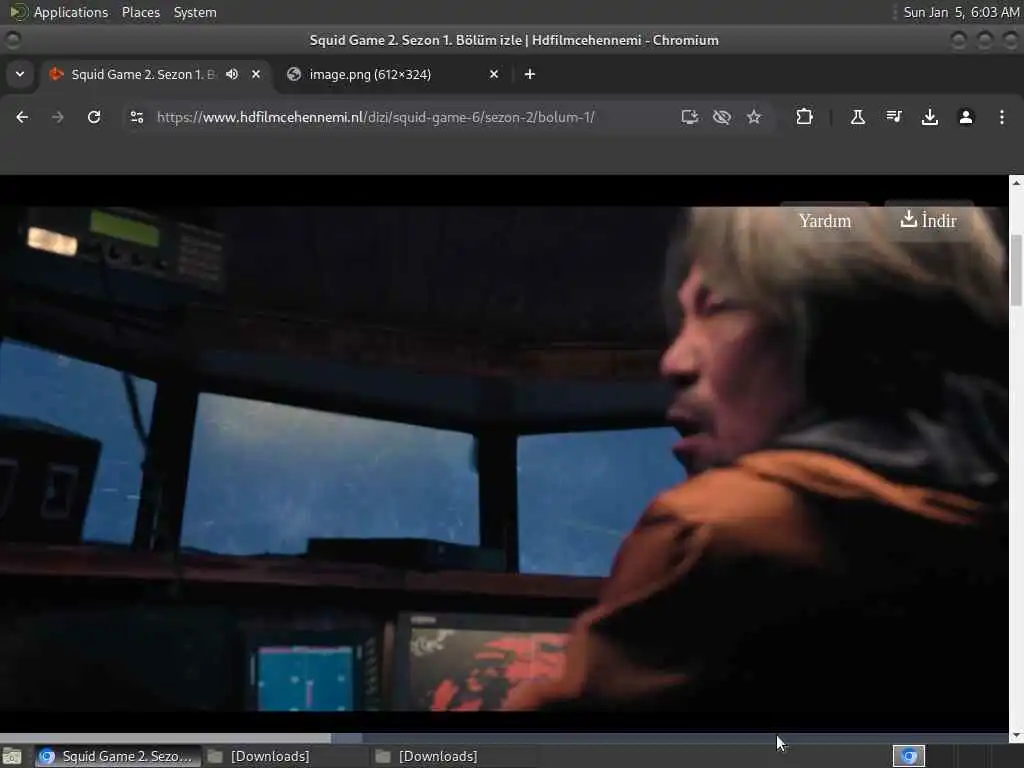Open the profile avatar icon
Viewport: 1024px width, 768px height.
(x=966, y=117)
